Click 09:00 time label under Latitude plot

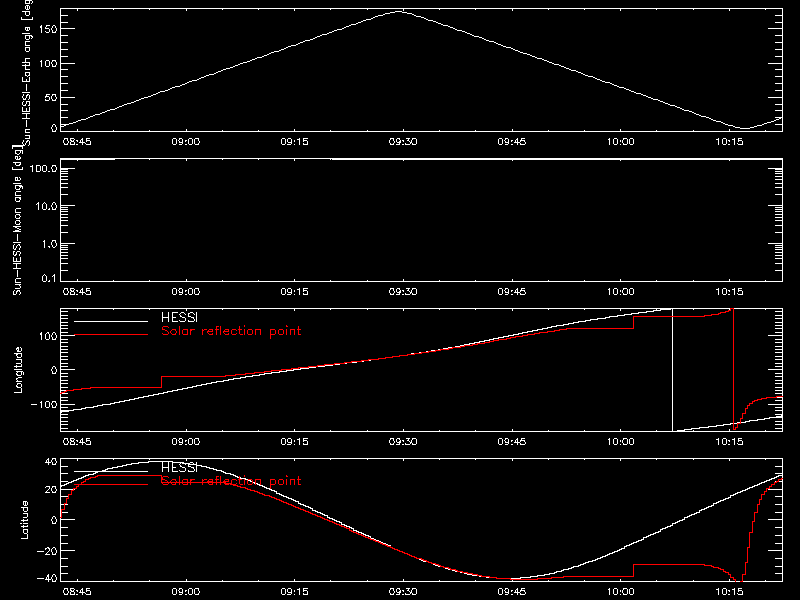[186, 591]
